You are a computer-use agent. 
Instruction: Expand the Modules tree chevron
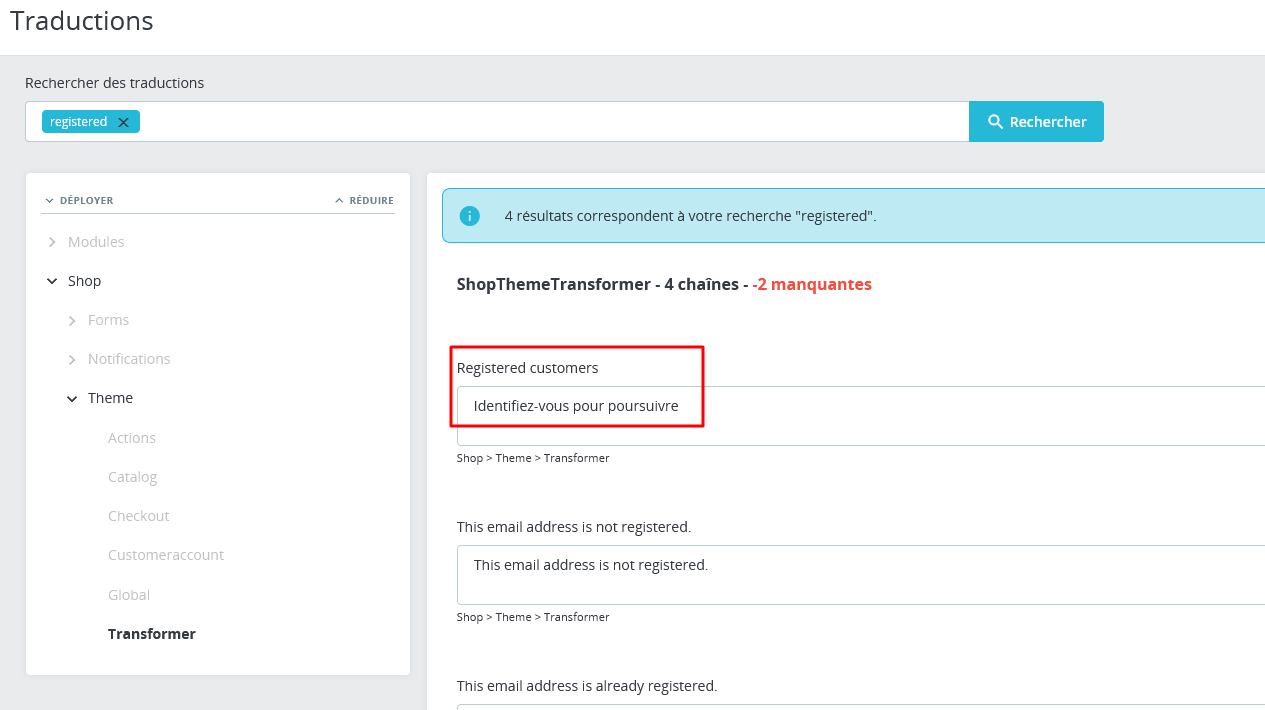click(52, 242)
